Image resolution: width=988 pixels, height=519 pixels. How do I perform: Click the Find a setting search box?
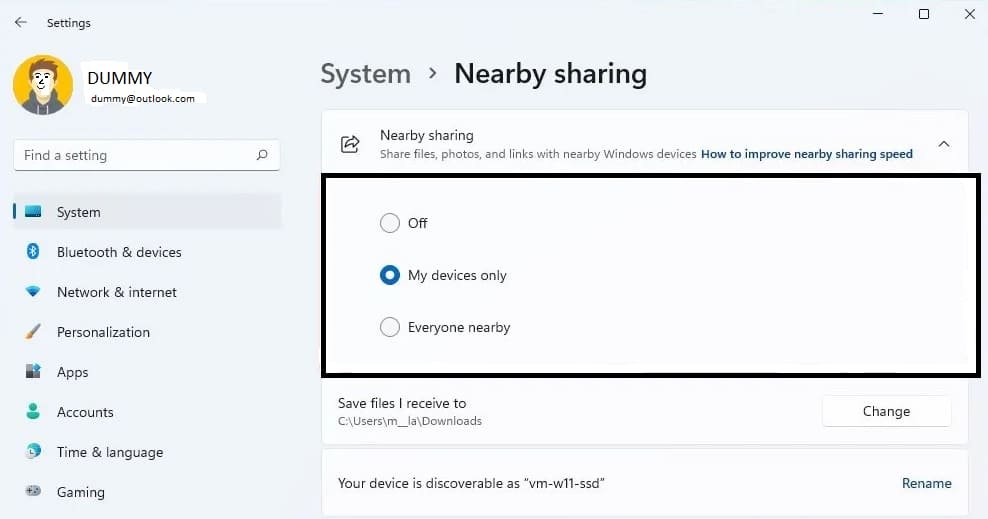(x=135, y=155)
